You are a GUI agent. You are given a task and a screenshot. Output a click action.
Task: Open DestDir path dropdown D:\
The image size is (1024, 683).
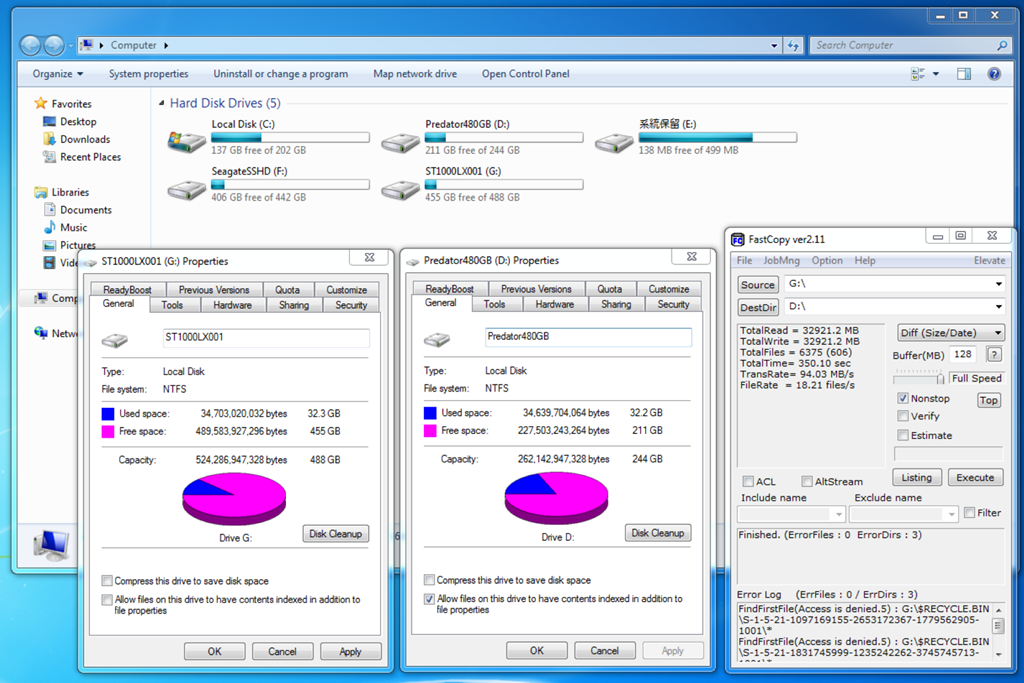[x=999, y=306]
